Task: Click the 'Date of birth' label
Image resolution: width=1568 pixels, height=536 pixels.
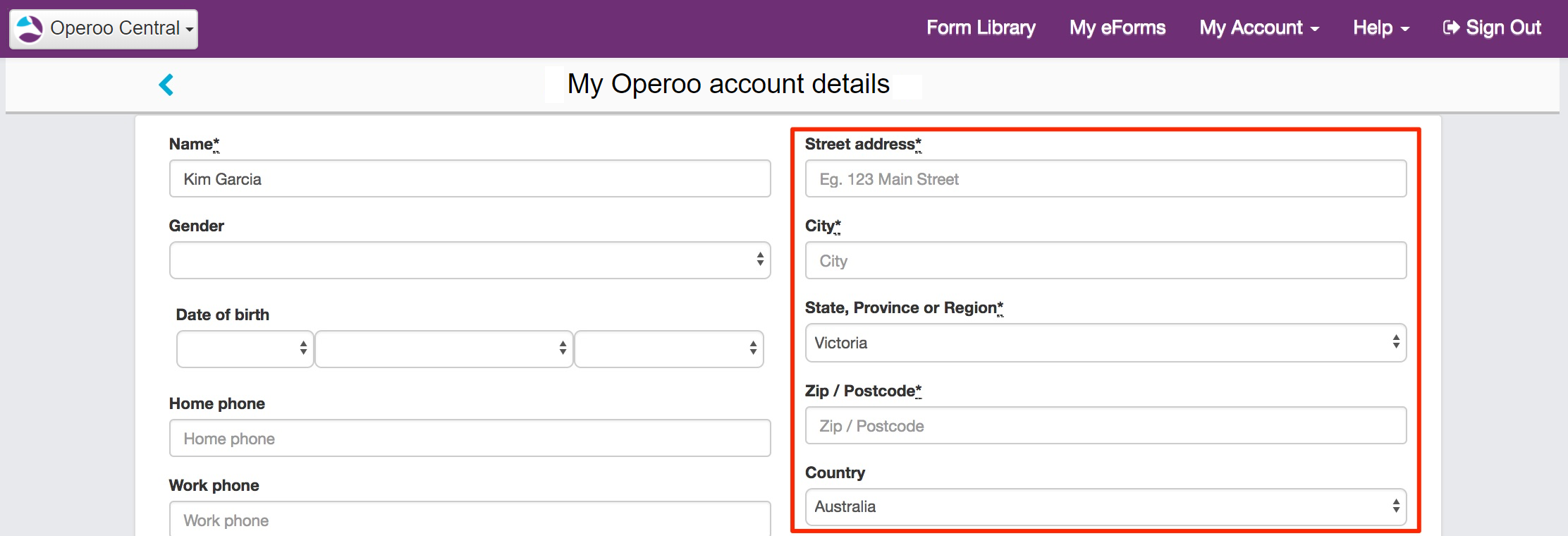Action: (x=223, y=315)
